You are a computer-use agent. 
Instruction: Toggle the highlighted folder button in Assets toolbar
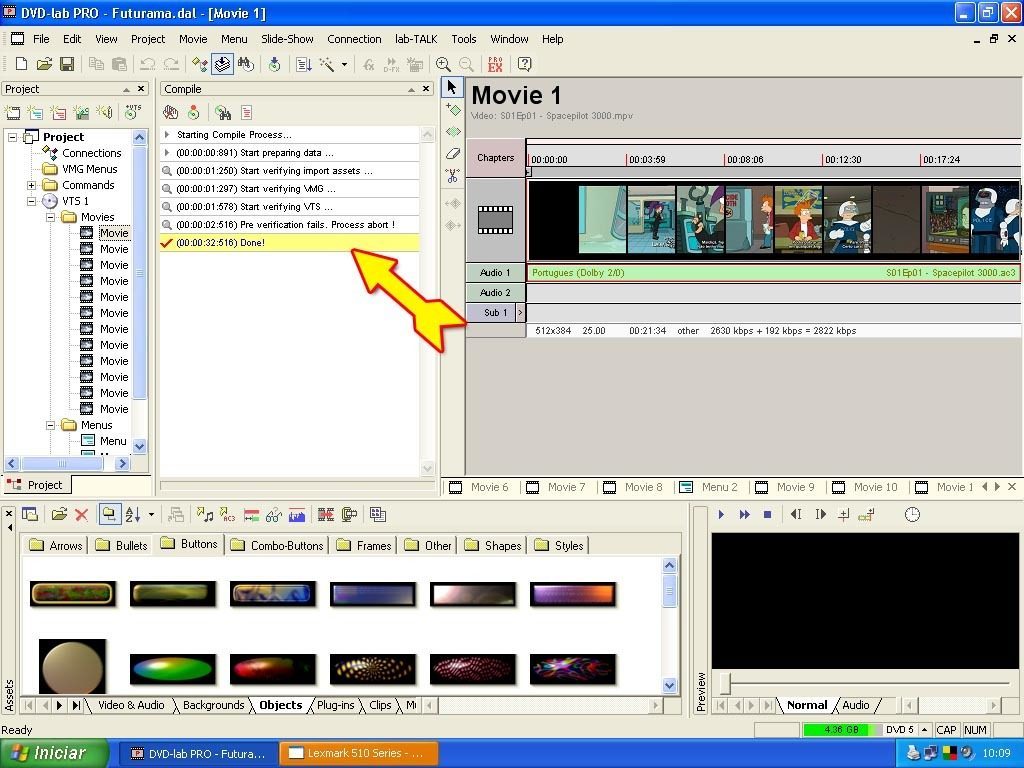[109, 515]
